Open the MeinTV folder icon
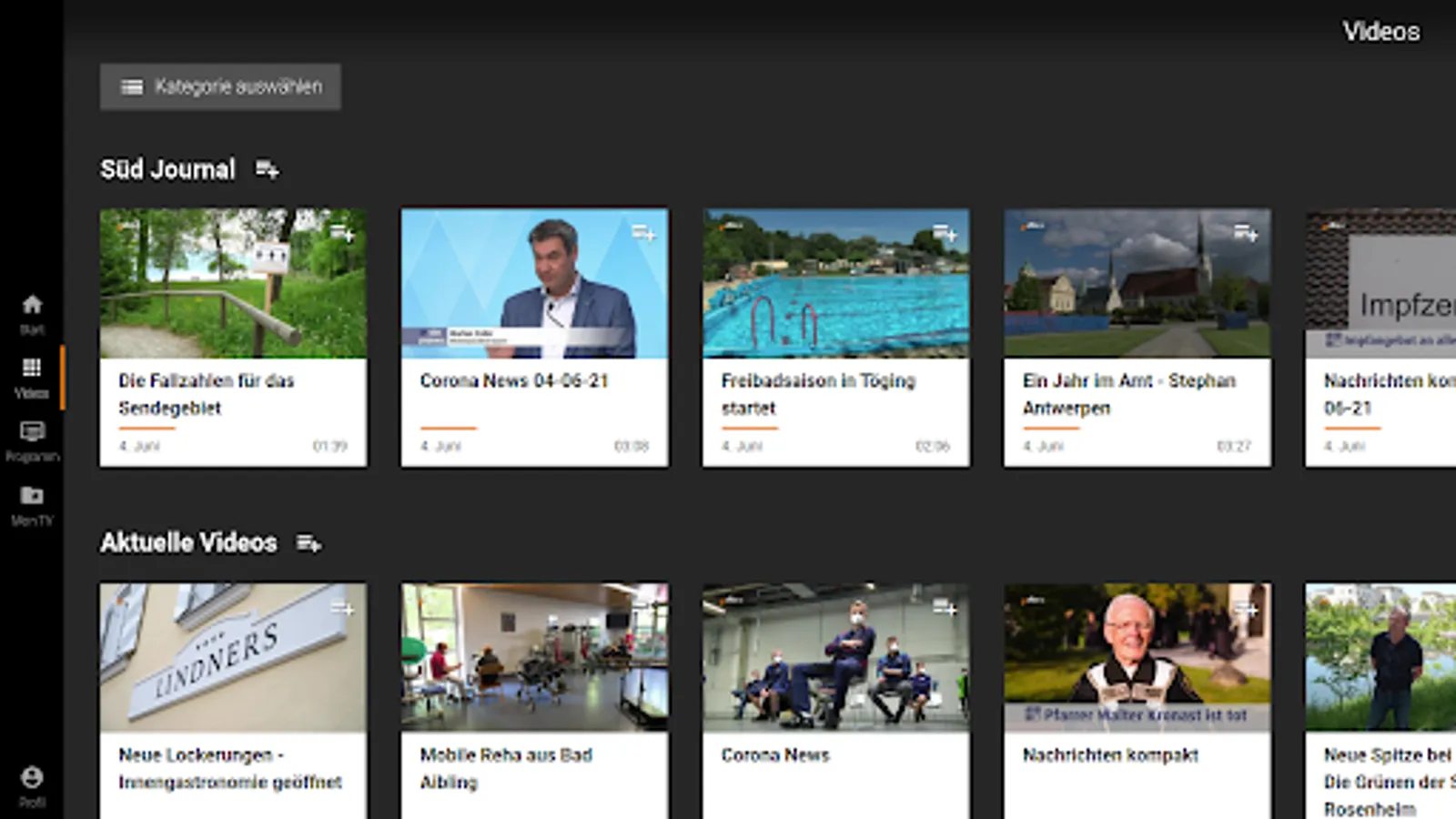 pos(32,496)
